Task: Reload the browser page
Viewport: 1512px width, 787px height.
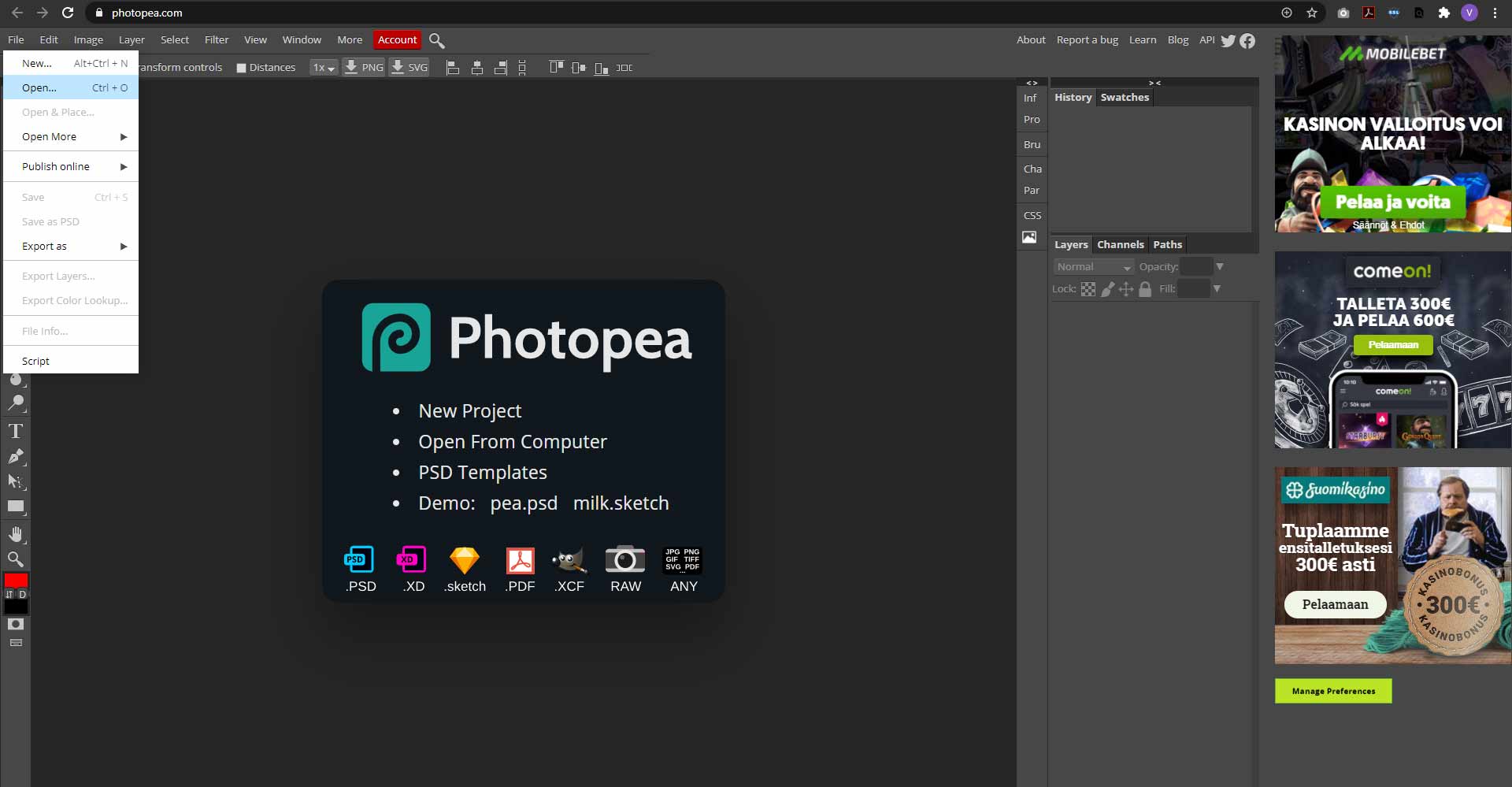Action: 68,13
